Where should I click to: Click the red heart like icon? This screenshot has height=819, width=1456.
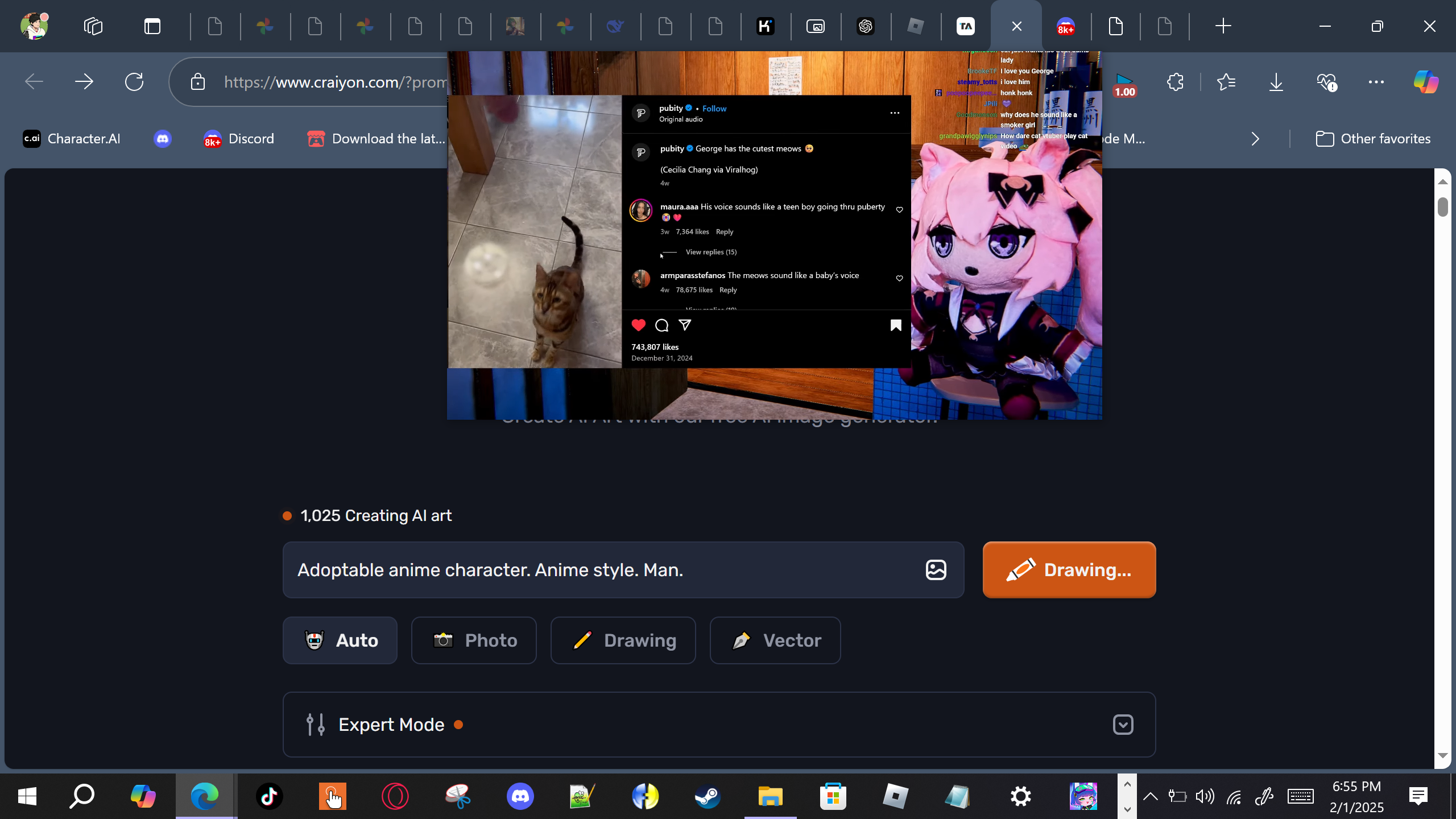point(638,325)
